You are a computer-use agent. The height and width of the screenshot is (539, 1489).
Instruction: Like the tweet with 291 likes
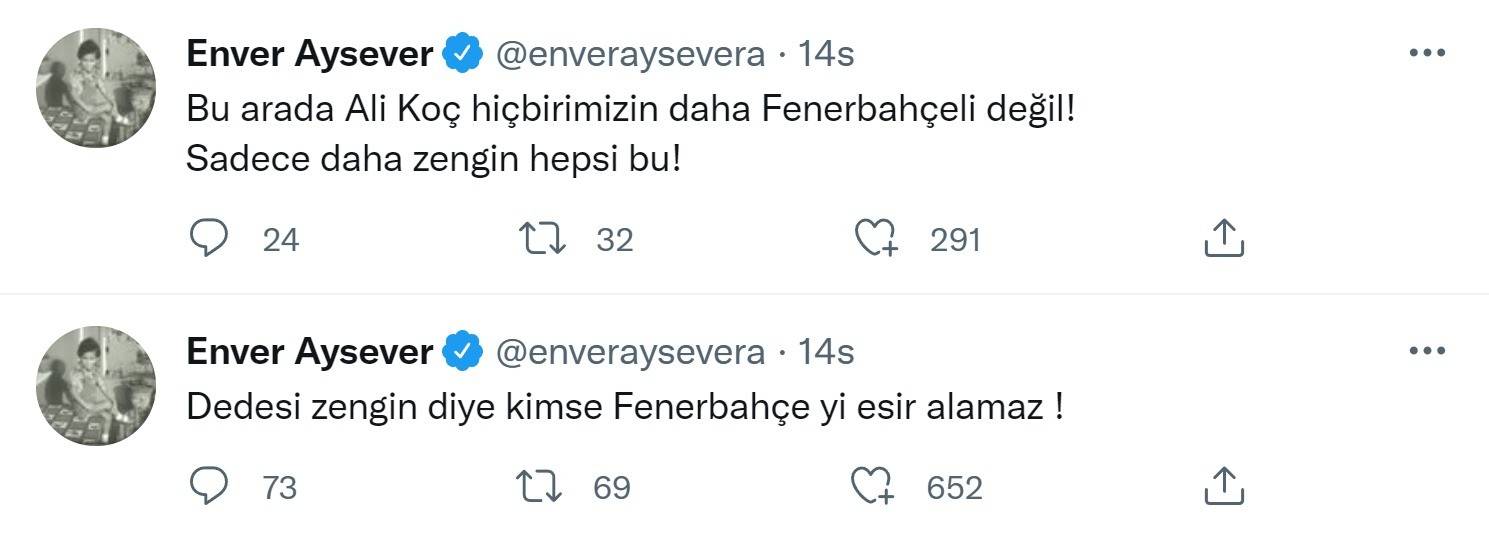pyautogui.click(x=877, y=239)
